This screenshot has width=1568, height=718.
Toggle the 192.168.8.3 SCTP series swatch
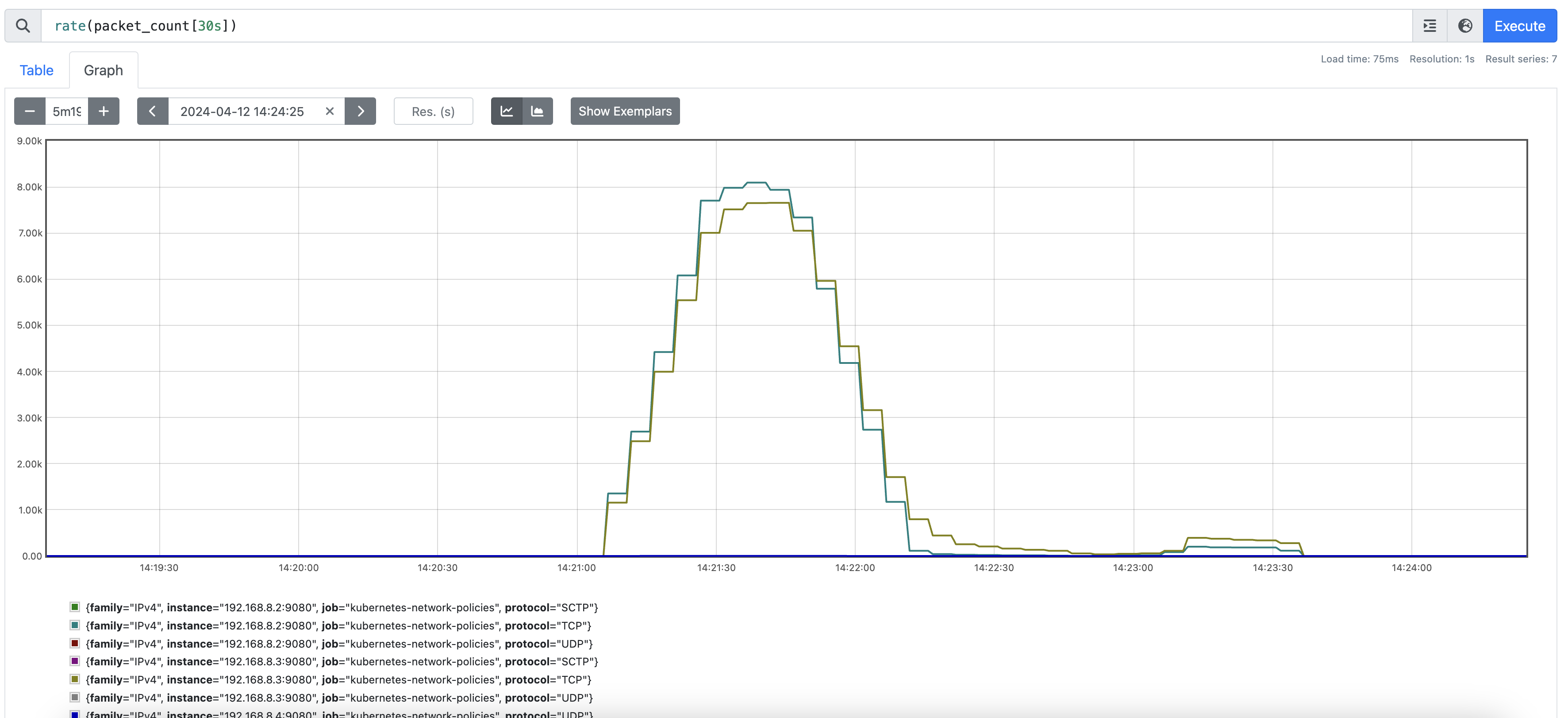(x=75, y=661)
